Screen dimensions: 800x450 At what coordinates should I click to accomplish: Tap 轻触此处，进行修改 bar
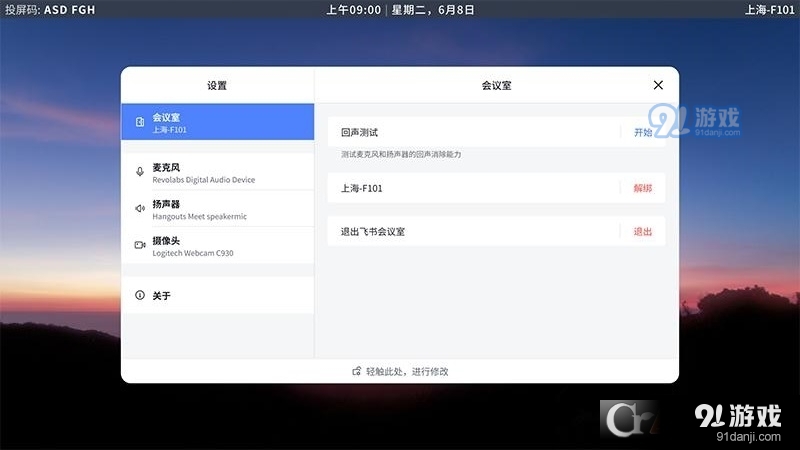[x=400, y=371]
